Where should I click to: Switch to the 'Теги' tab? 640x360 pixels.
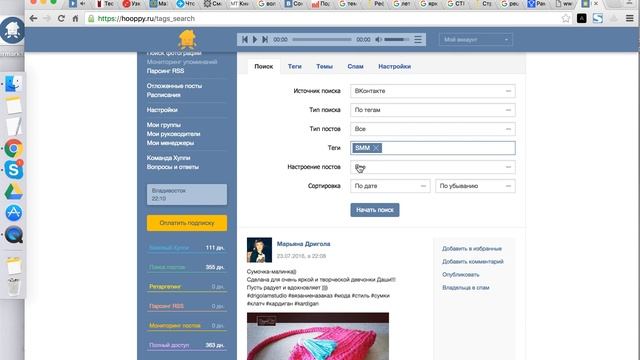(294, 66)
